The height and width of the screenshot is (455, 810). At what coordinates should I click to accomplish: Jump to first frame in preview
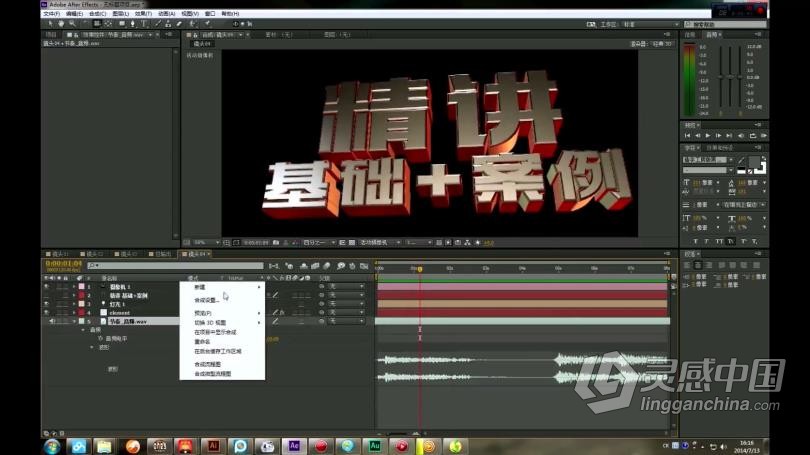click(x=687, y=135)
